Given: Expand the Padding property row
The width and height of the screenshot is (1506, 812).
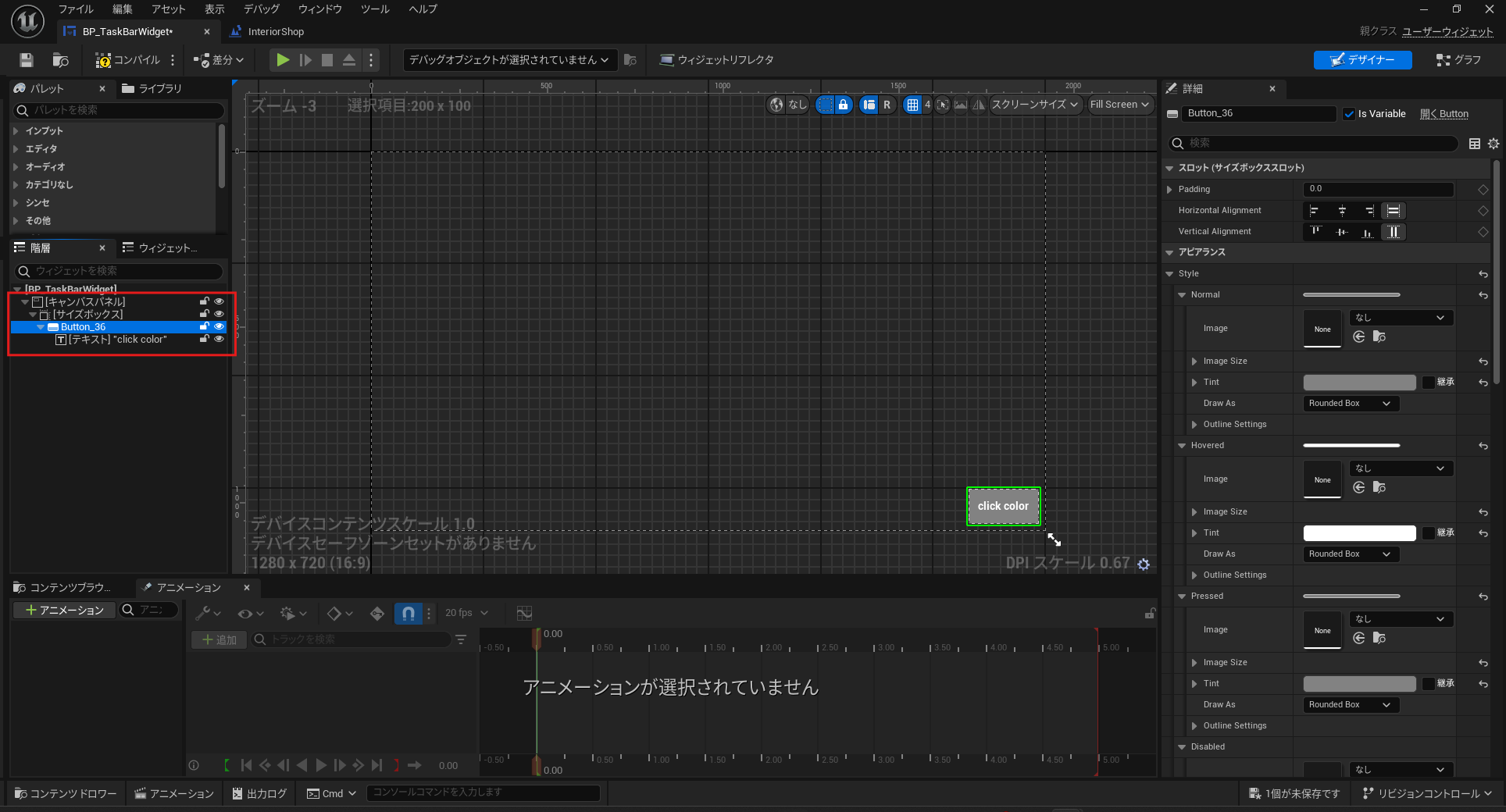Looking at the screenshot, I should pos(1169,190).
